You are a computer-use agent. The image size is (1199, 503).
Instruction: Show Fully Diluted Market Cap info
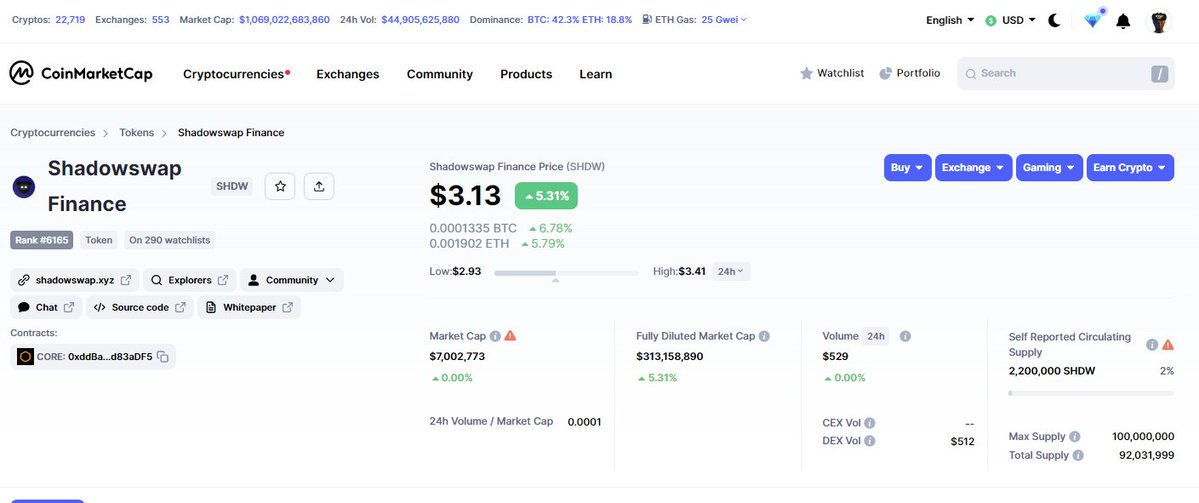point(764,336)
